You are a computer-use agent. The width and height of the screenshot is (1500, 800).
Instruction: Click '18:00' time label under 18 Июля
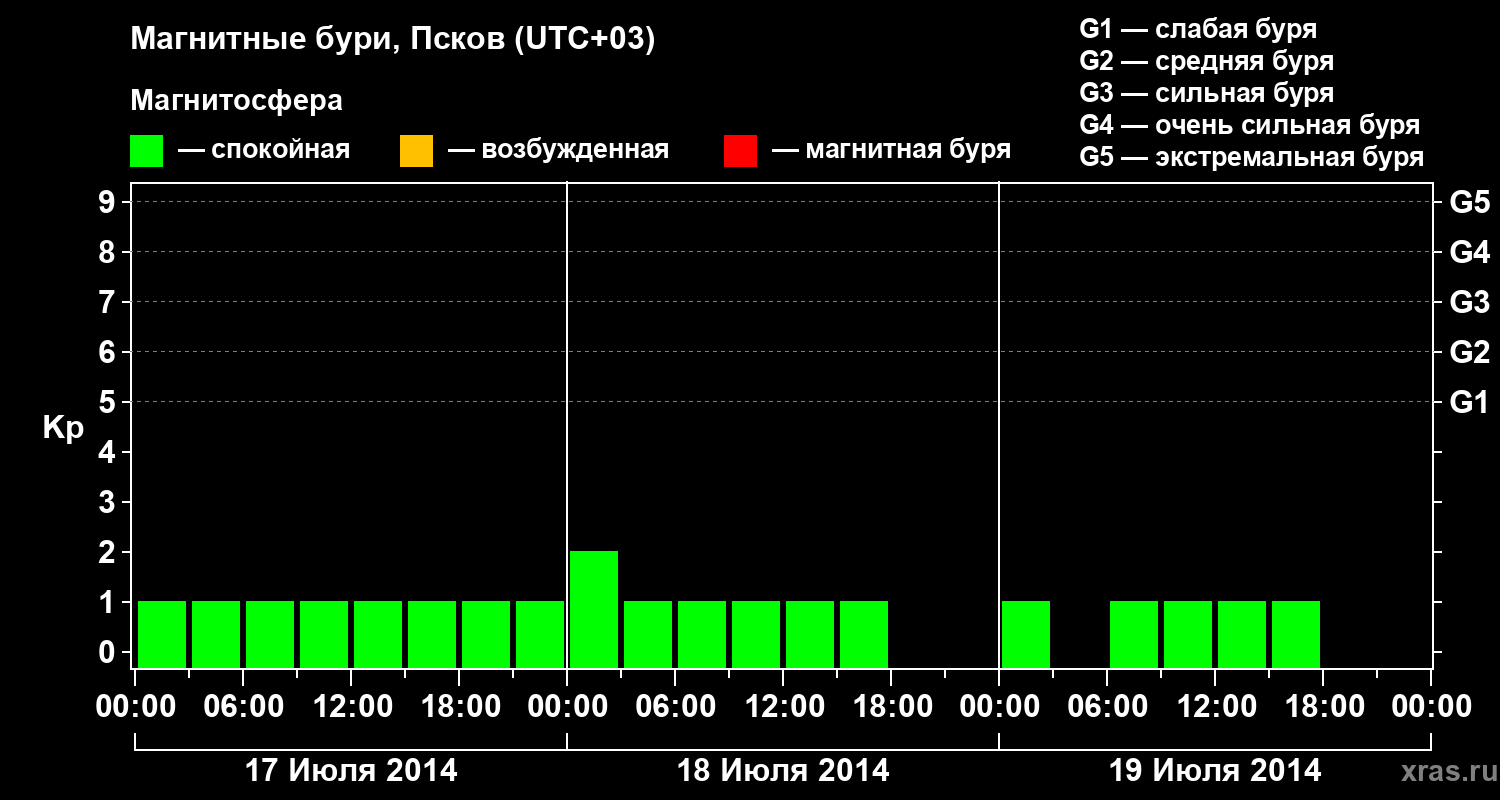click(x=891, y=707)
